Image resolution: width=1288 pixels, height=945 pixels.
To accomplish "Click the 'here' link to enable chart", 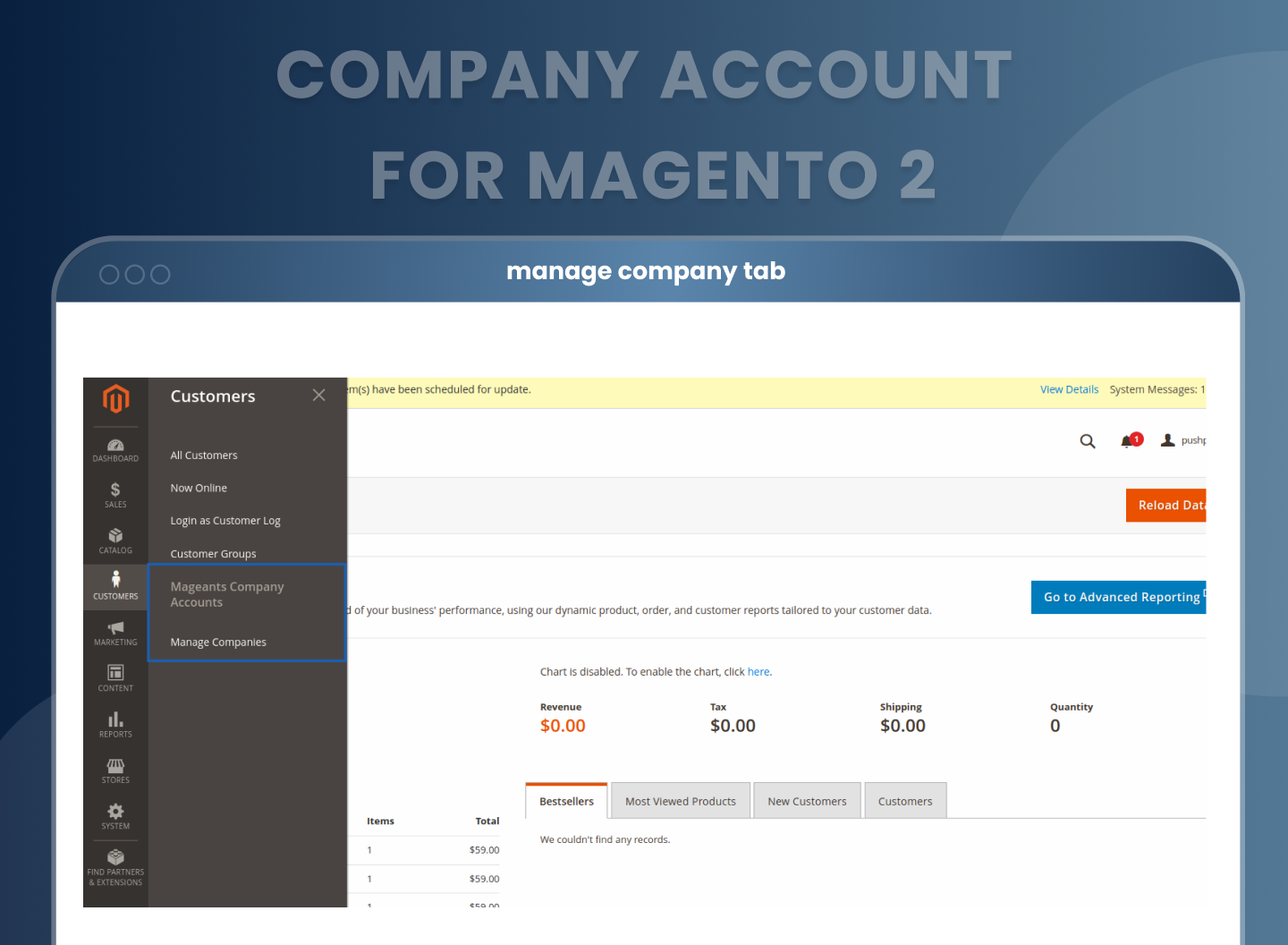I will tap(758, 672).
